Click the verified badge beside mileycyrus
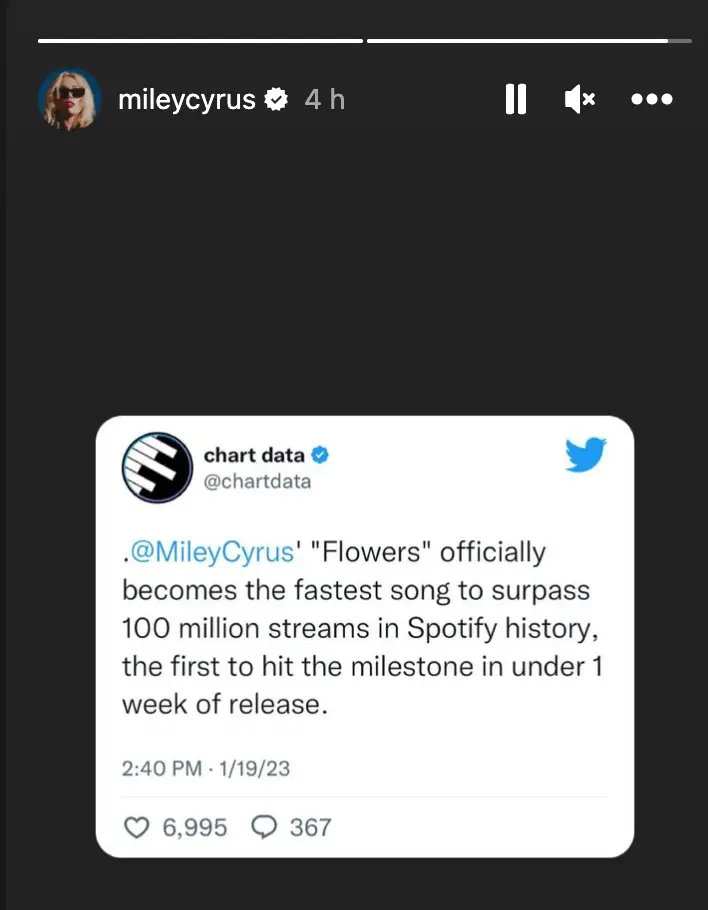The image size is (708, 910). (x=277, y=99)
